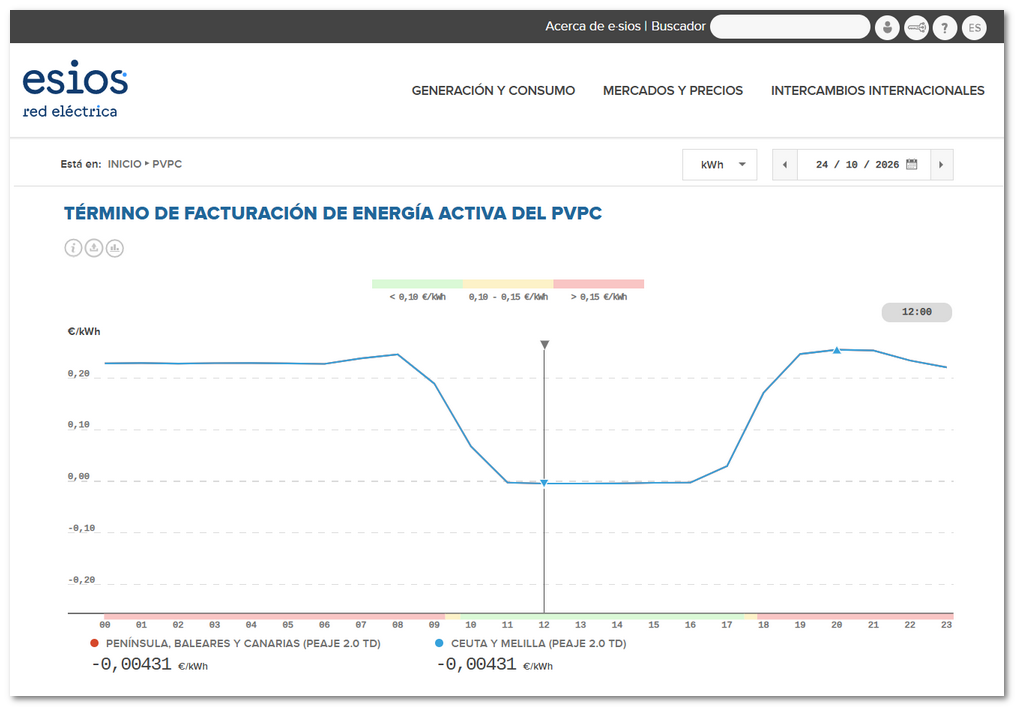The image size is (1015, 707).
Task: Click the €/kWh y-axis unit label
Action: point(84,331)
